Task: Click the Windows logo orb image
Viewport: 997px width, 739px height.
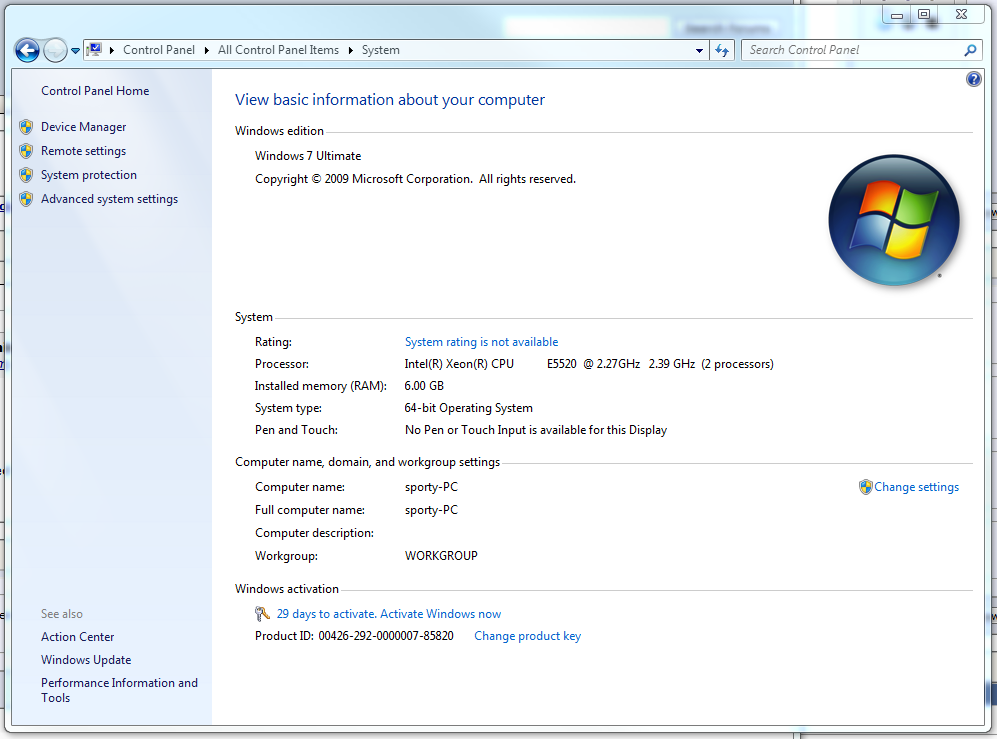Action: pos(894,220)
